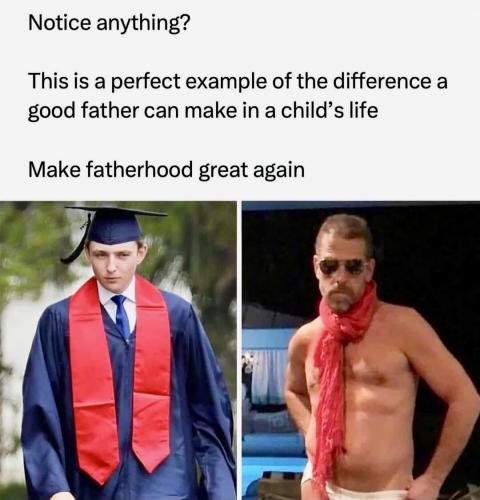
Task: Click the word 'child's' in the post
Action: tap(313, 110)
